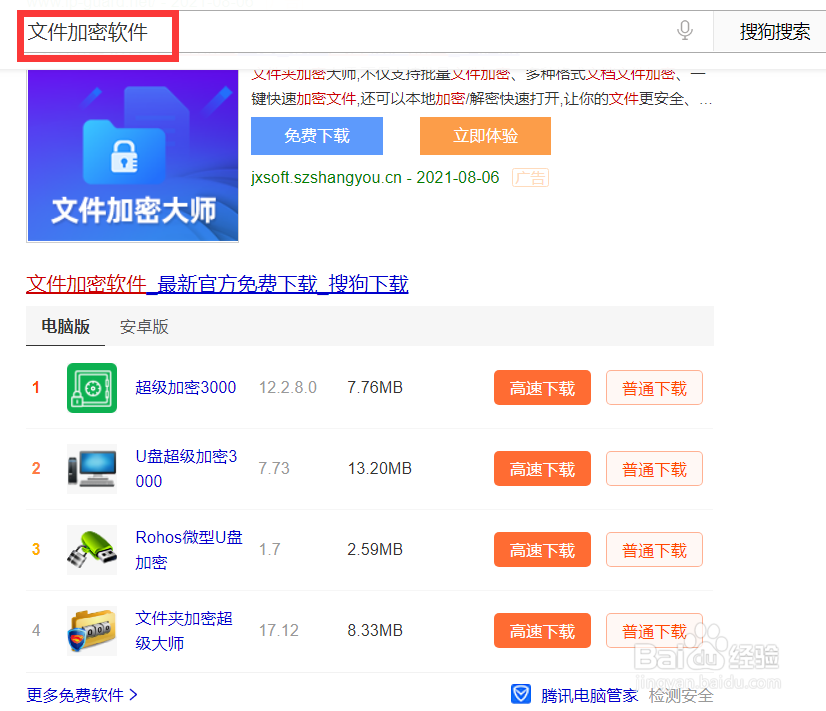Click 高速下载 for U盘超级加密3000

542,469
